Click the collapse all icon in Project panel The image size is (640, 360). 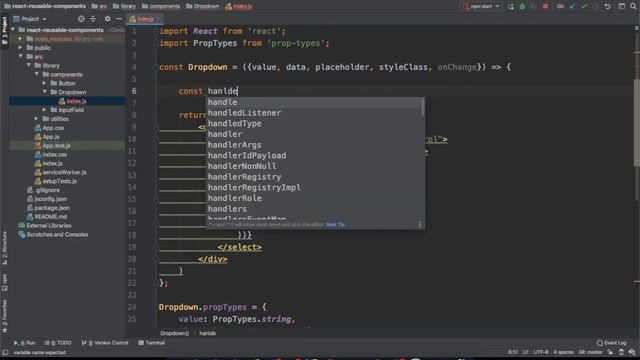tap(93, 19)
